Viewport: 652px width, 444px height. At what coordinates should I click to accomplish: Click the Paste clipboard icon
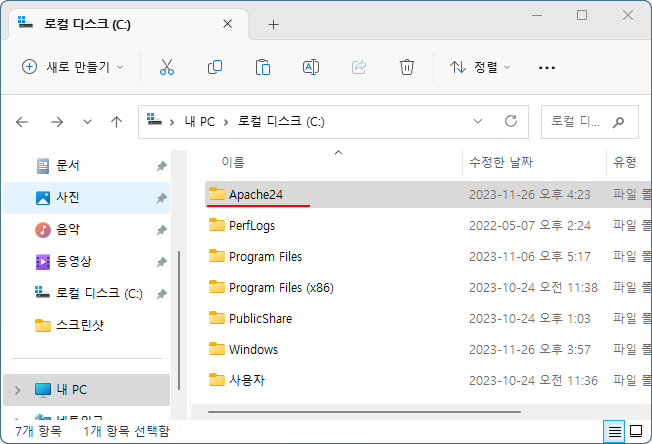click(263, 67)
